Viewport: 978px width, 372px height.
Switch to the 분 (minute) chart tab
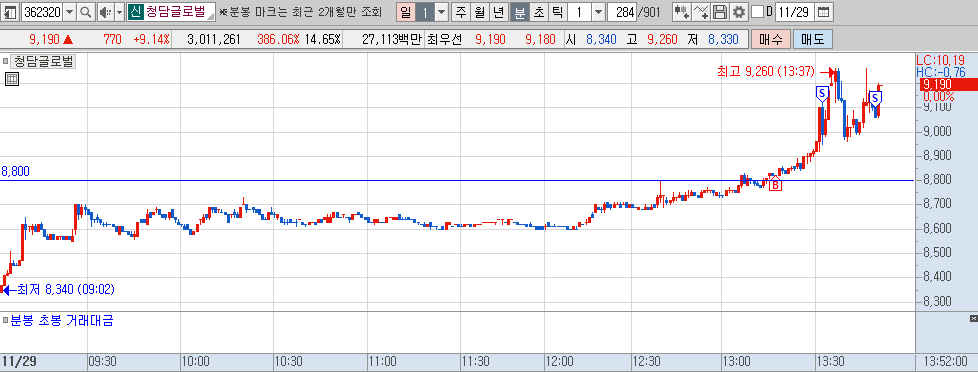(520, 11)
